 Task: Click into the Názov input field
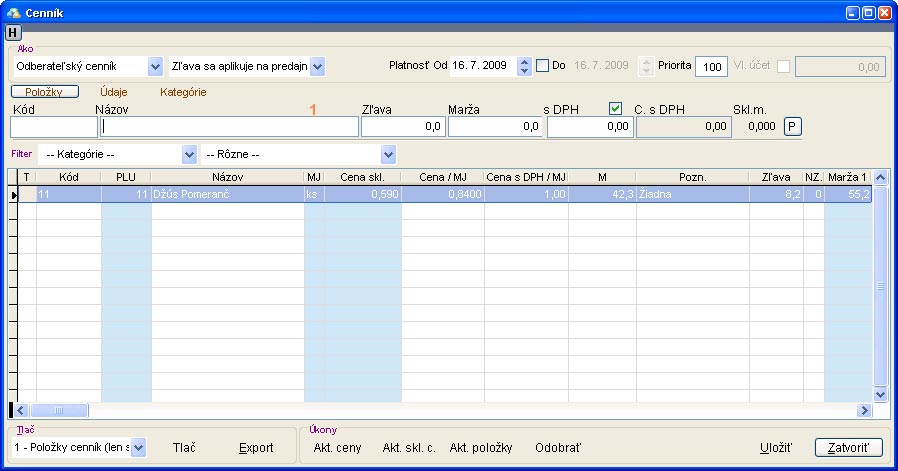229,127
